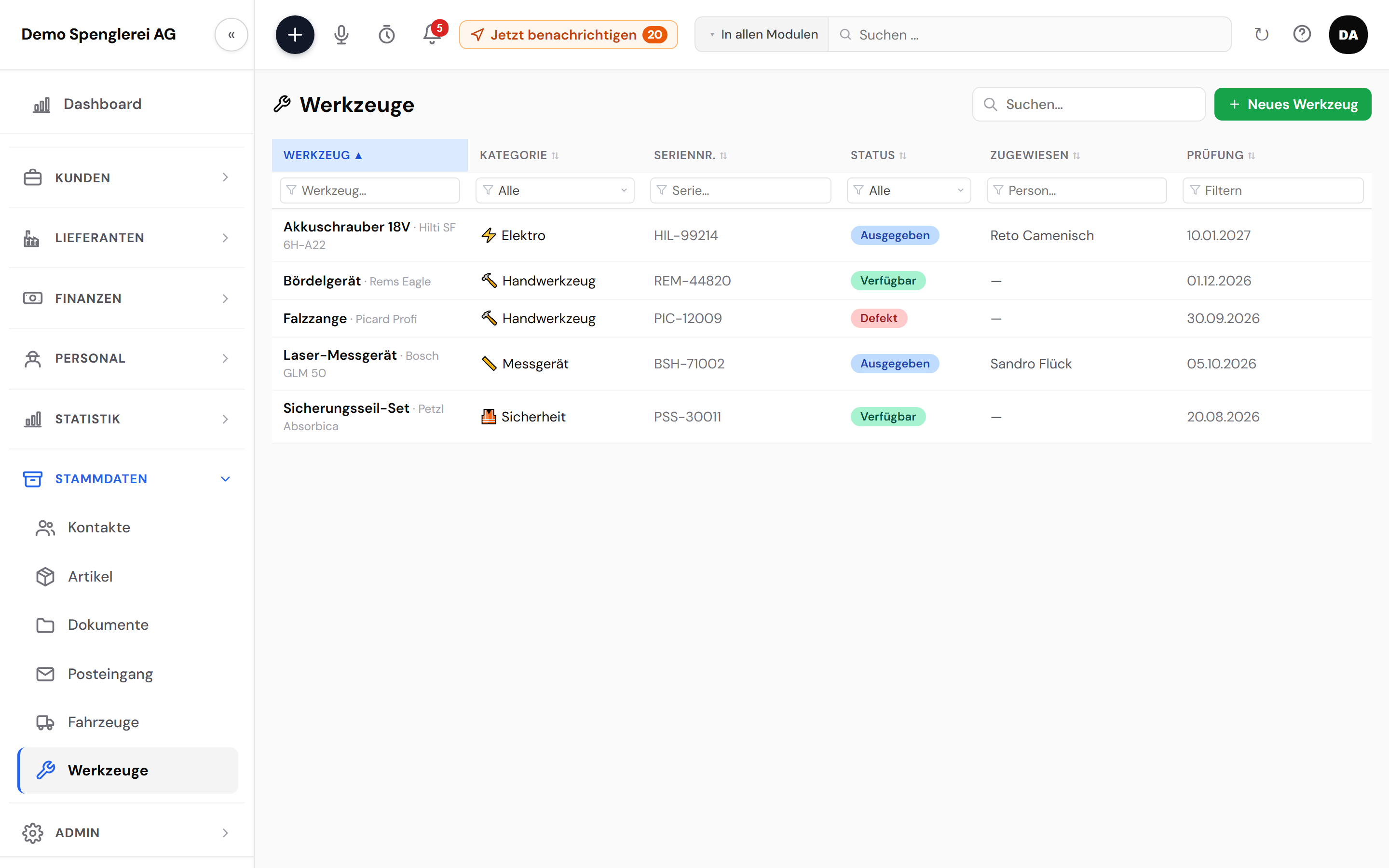Click the Statistik chart icon
The height and width of the screenshot is (868, 1389).
[x=33, y=419]
